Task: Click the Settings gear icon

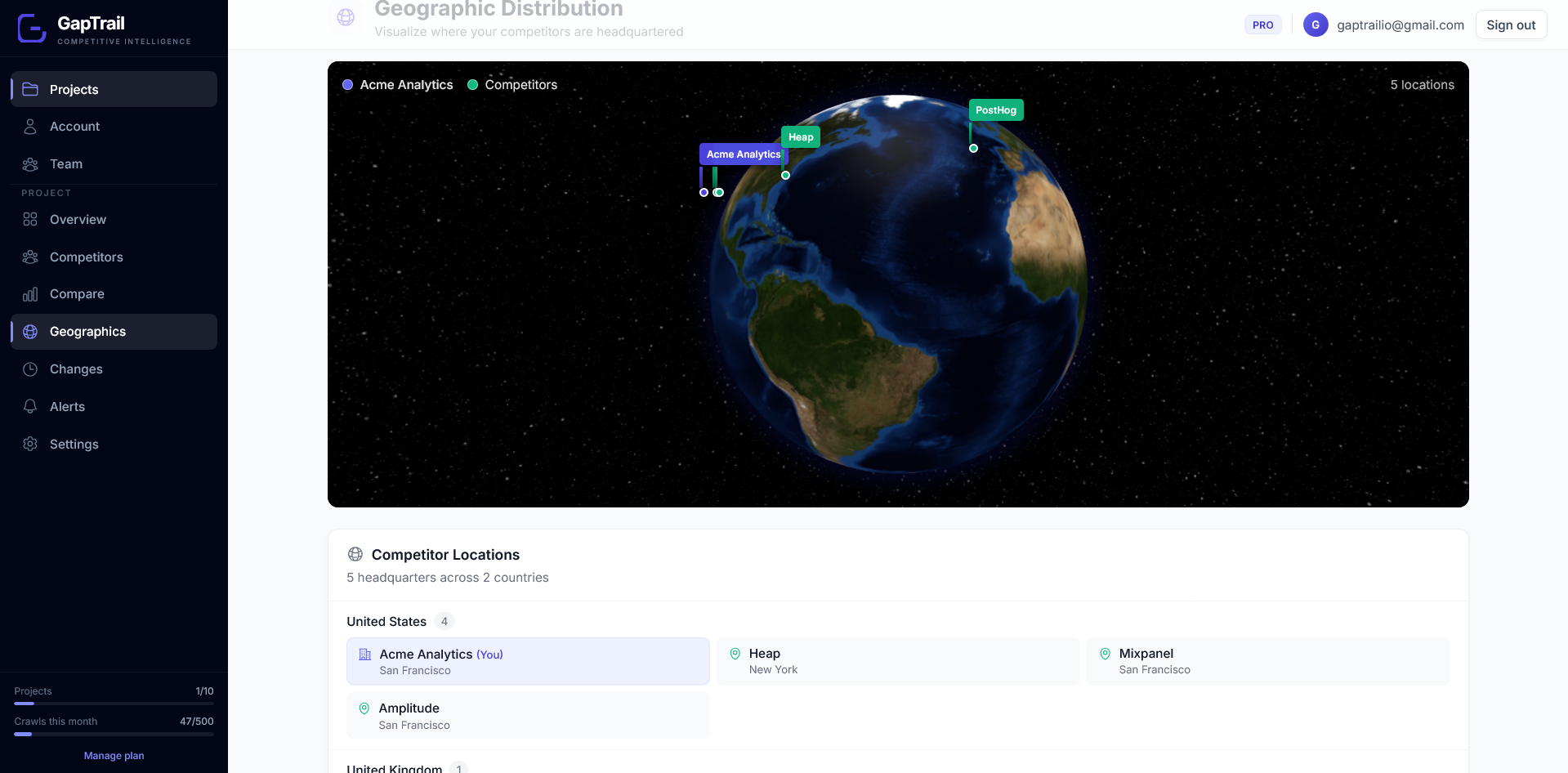Action: coord(30,444)
